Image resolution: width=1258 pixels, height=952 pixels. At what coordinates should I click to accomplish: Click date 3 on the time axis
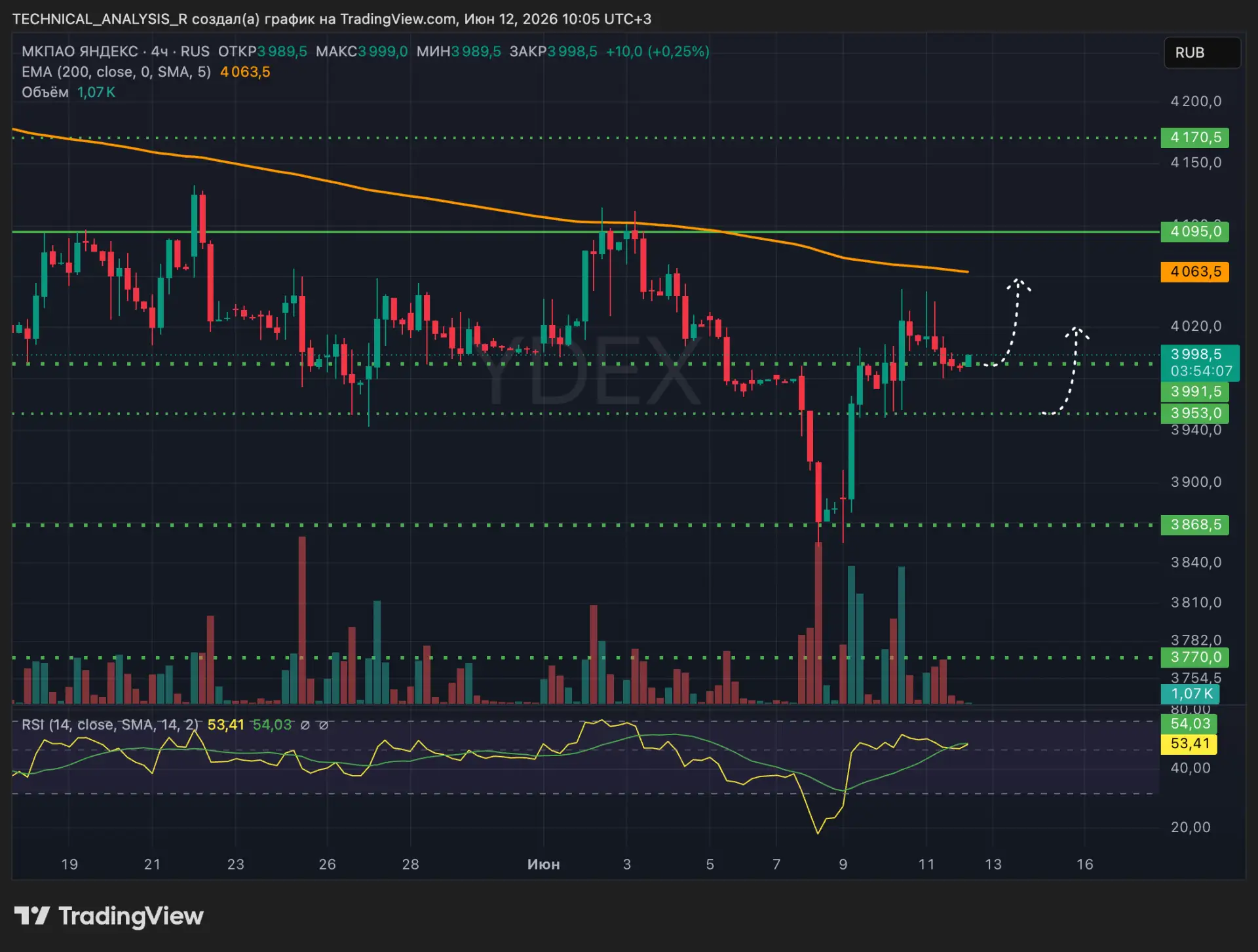pyautogui.click(x=627, y=864)
